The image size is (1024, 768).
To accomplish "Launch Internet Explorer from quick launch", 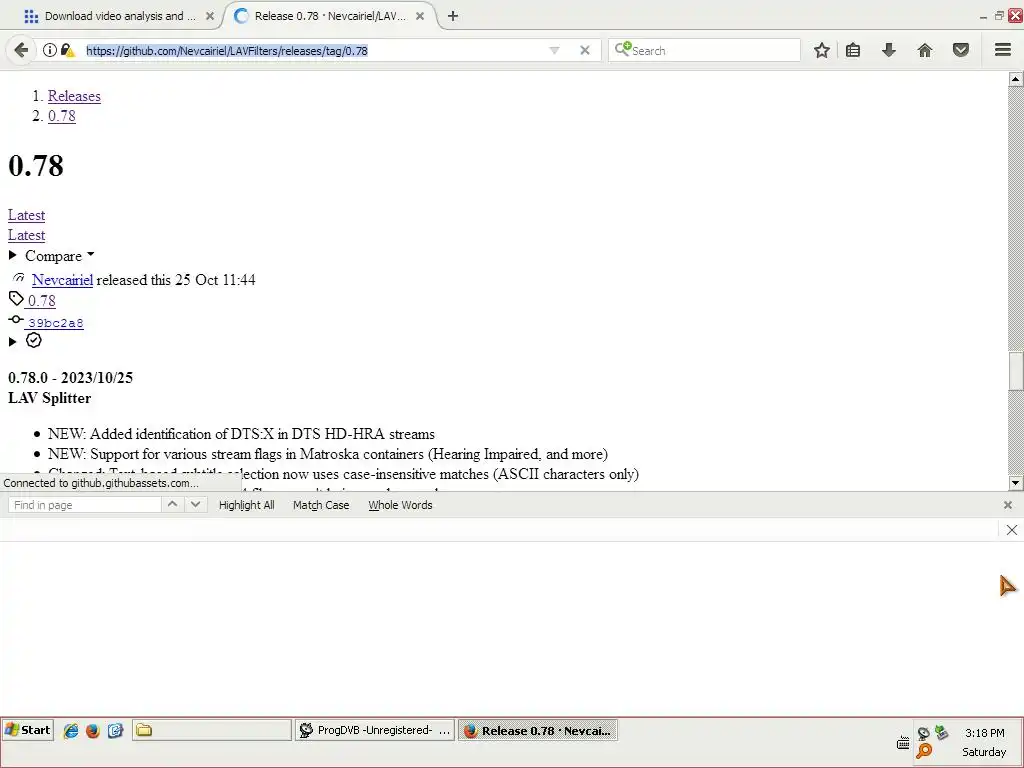I will pos(71,731).
